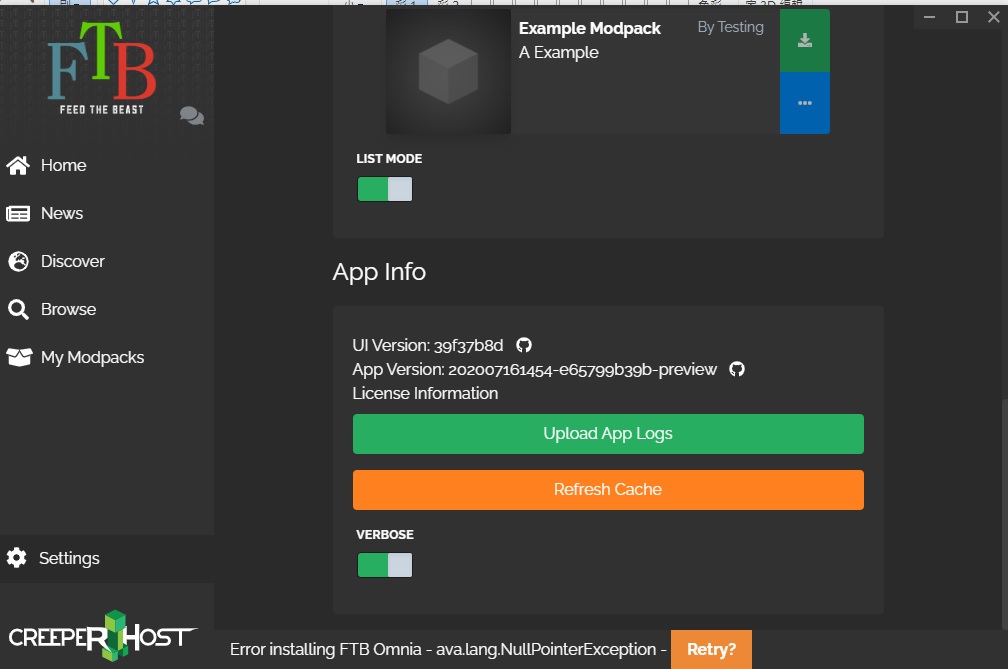Screen dimensions: 1008x669
Task: Navigate to My Modpacks in the sidebar
Action: 90,357
